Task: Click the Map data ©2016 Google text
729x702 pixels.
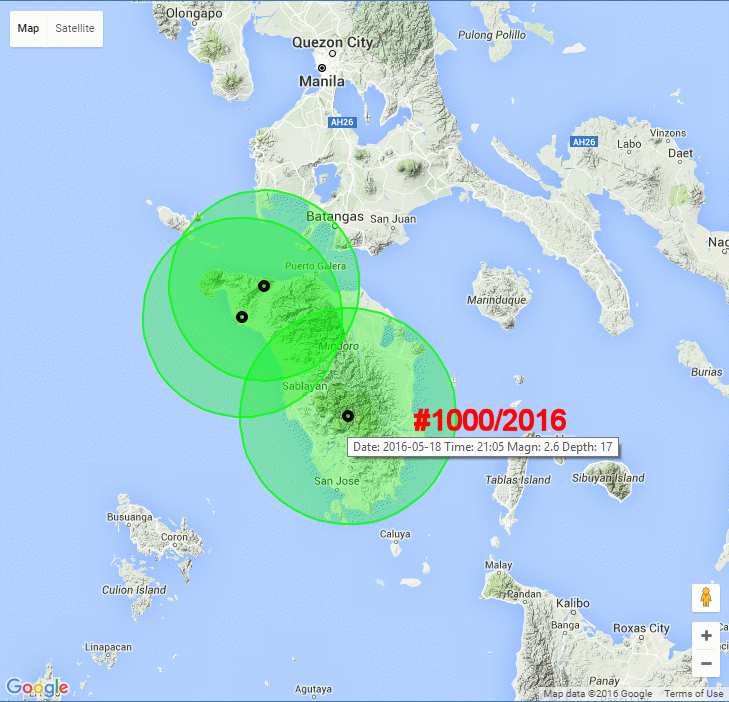Action: [x=598, y=694]
